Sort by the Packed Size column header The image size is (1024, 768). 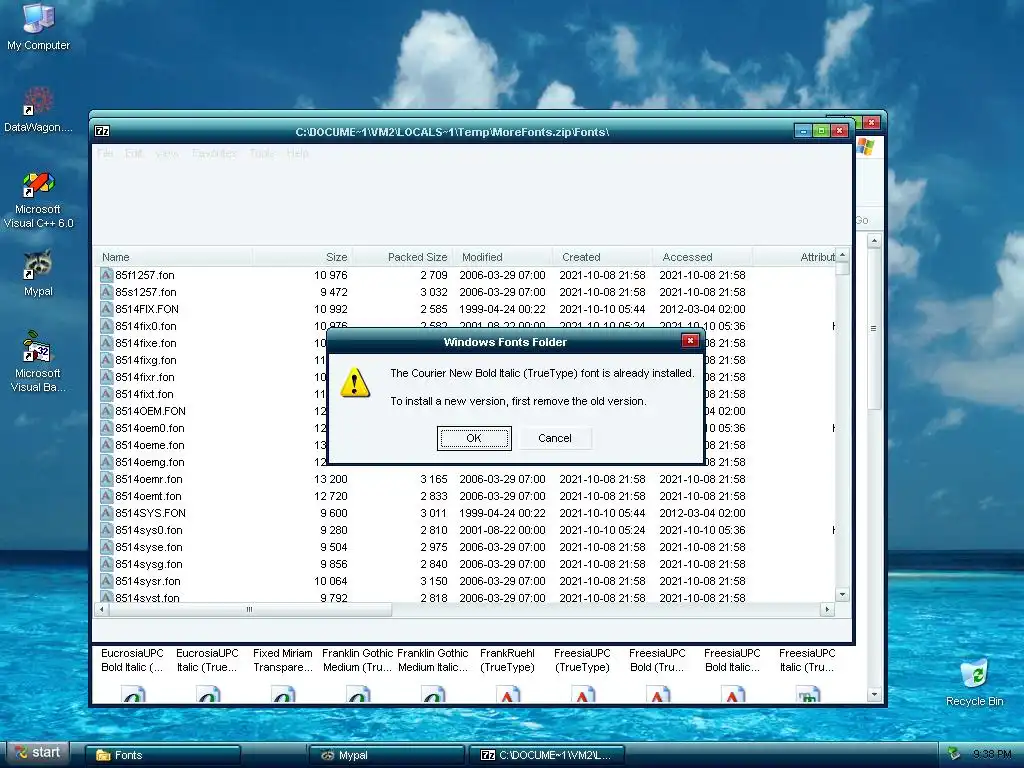[402, 257]
